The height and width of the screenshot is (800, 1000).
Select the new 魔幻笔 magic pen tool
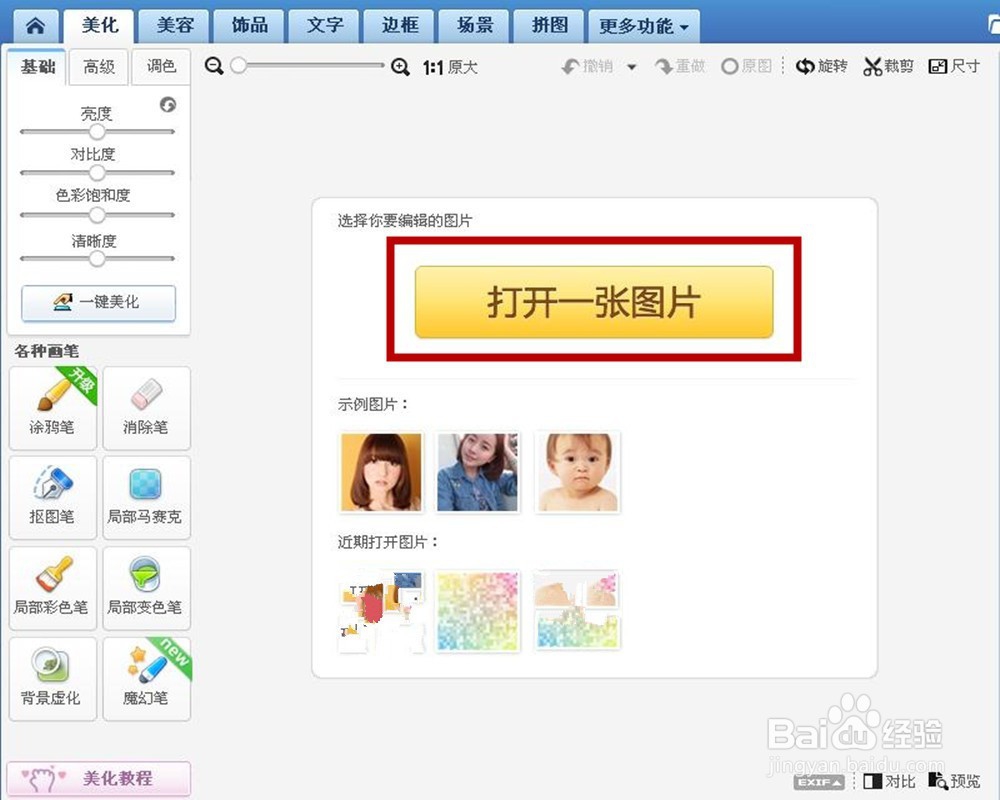tap(146, 678)
